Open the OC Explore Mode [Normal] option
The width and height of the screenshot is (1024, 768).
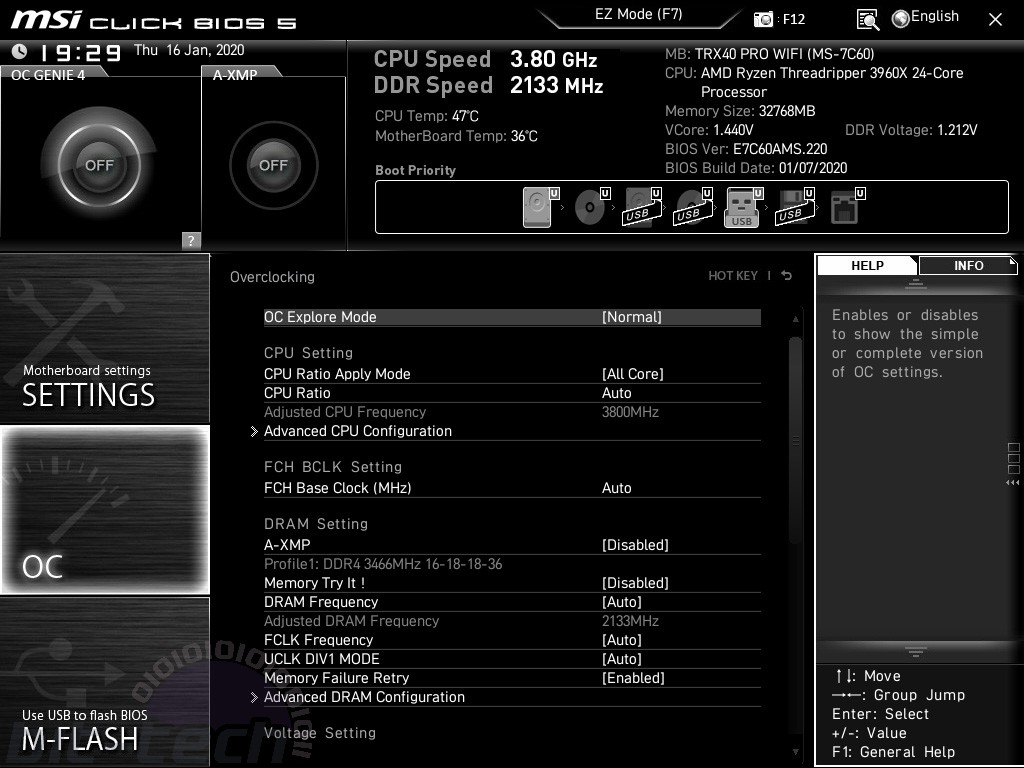click(x=512, y=317)
